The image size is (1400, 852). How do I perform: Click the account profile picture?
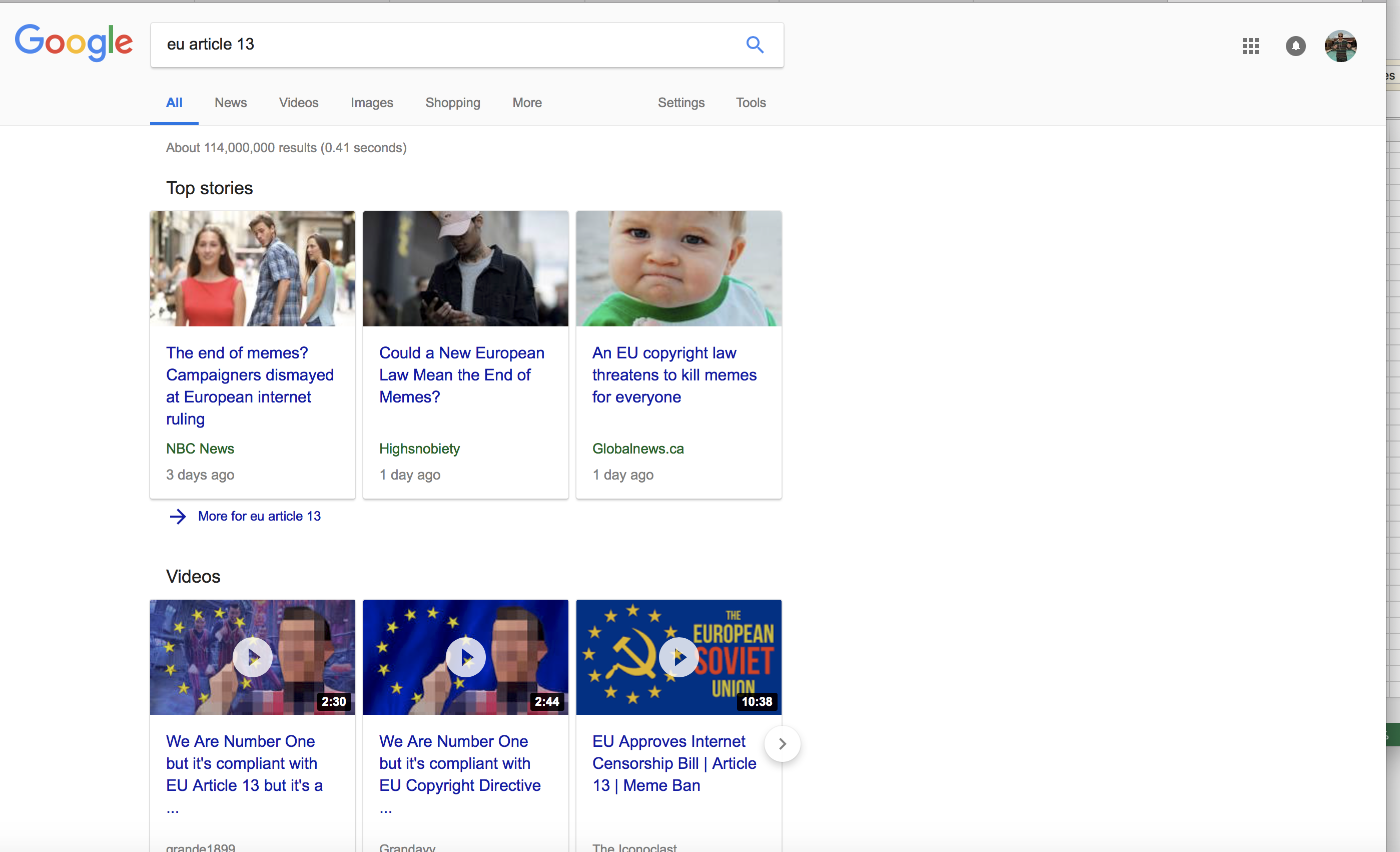point(1340,46)
